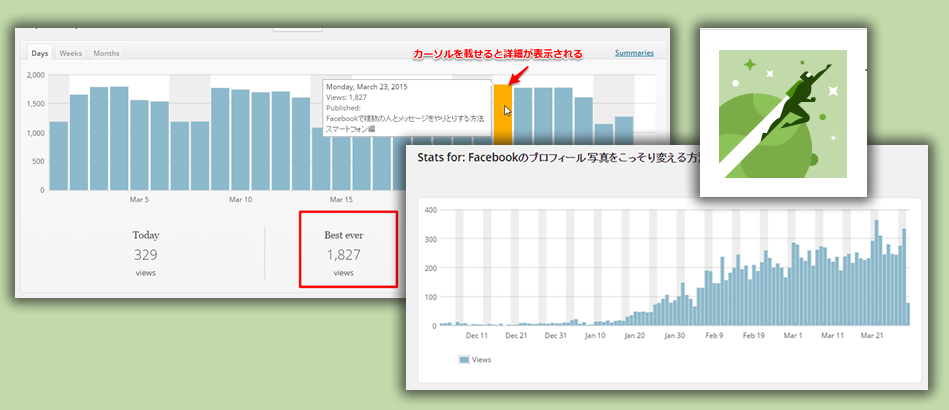Click the 'Best ever' label
This screenshot has height=410, width=949.
point(344,236)
